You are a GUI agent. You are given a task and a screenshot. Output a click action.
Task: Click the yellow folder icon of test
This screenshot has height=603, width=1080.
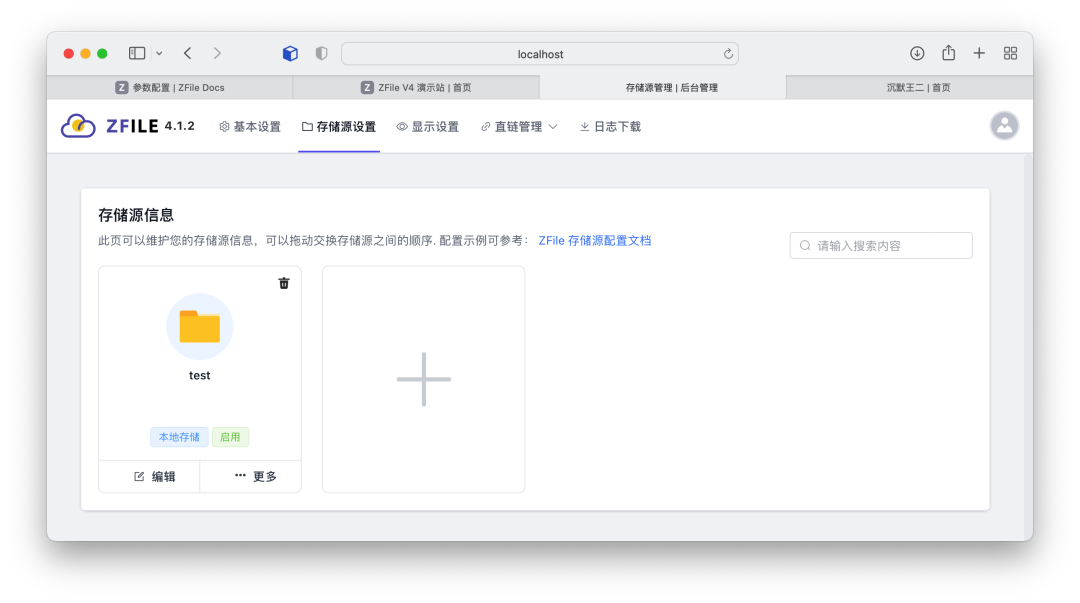pyautogui.click(x=200, y=327)
